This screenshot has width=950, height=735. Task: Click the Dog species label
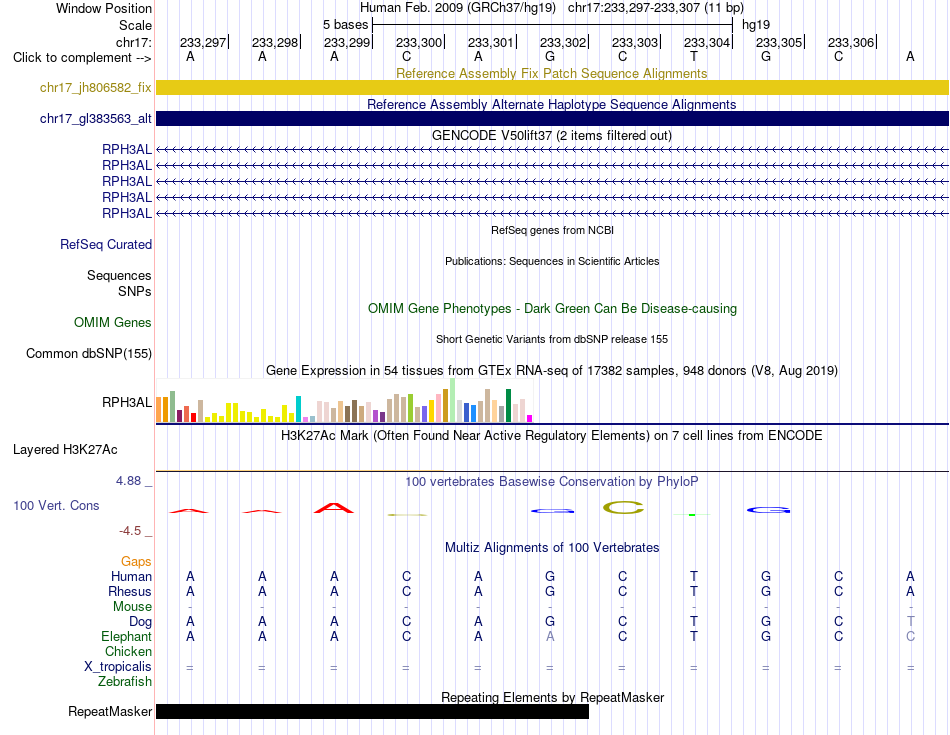(x=140, y=622)
